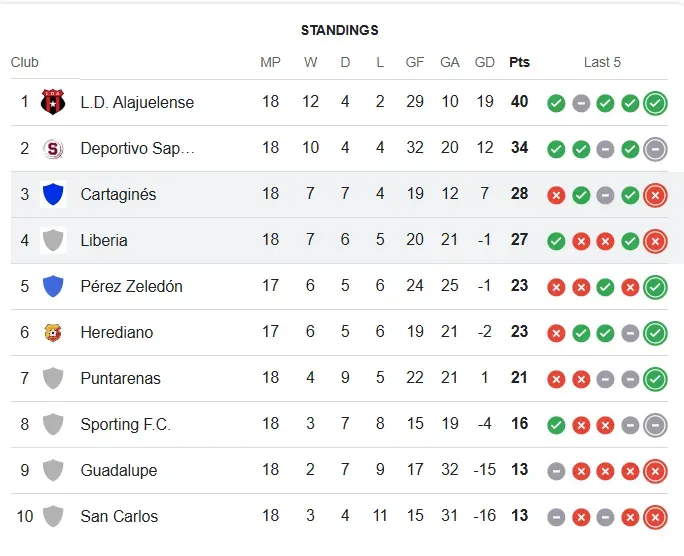Click the Last 5 column header
This screenshot has width=684, height=556.
(602, 62)
